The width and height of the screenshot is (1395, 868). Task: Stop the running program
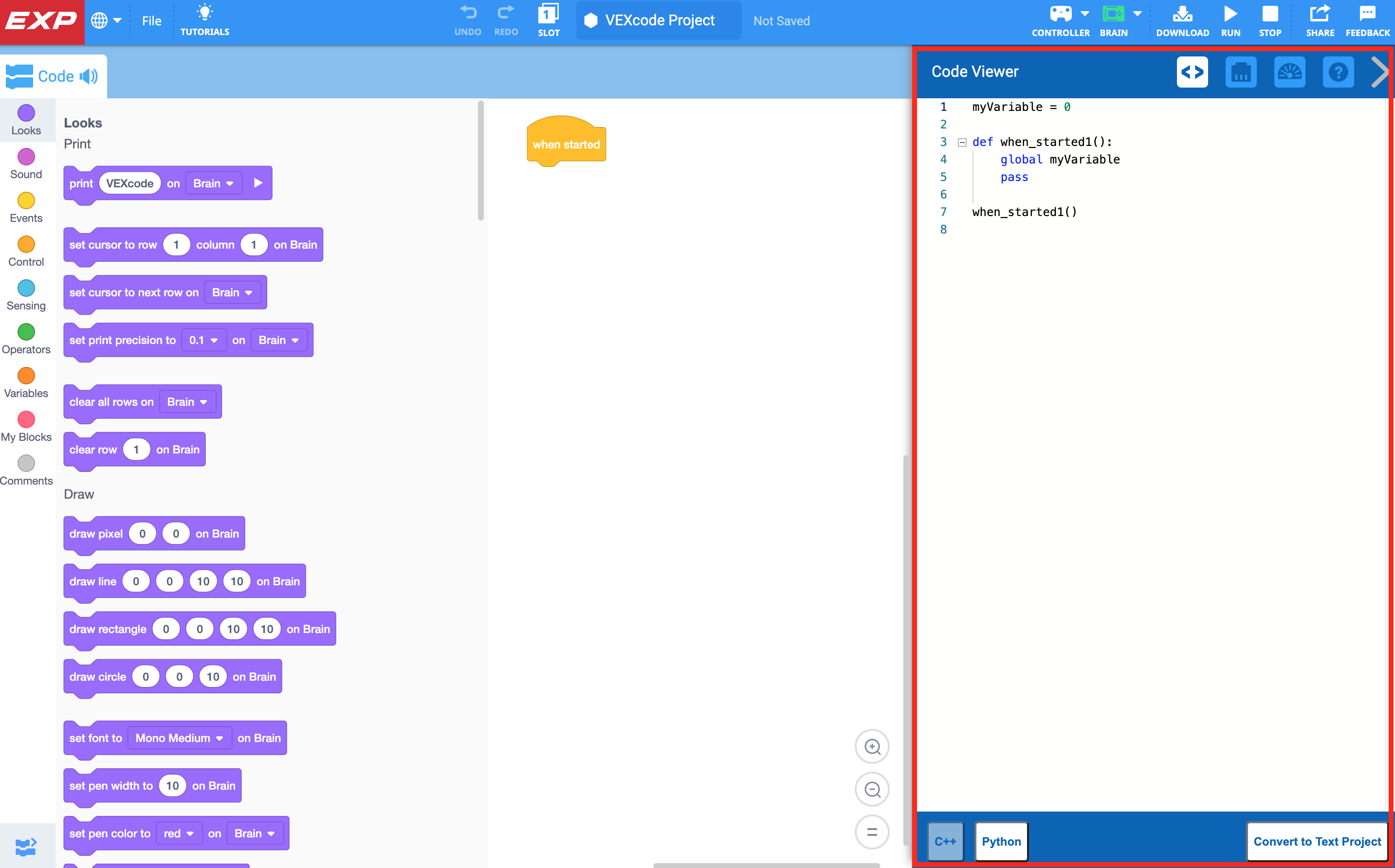(1269, 20)
